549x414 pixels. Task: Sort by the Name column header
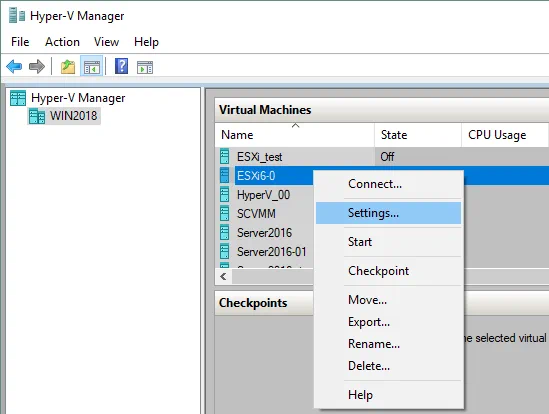[294, 135]
